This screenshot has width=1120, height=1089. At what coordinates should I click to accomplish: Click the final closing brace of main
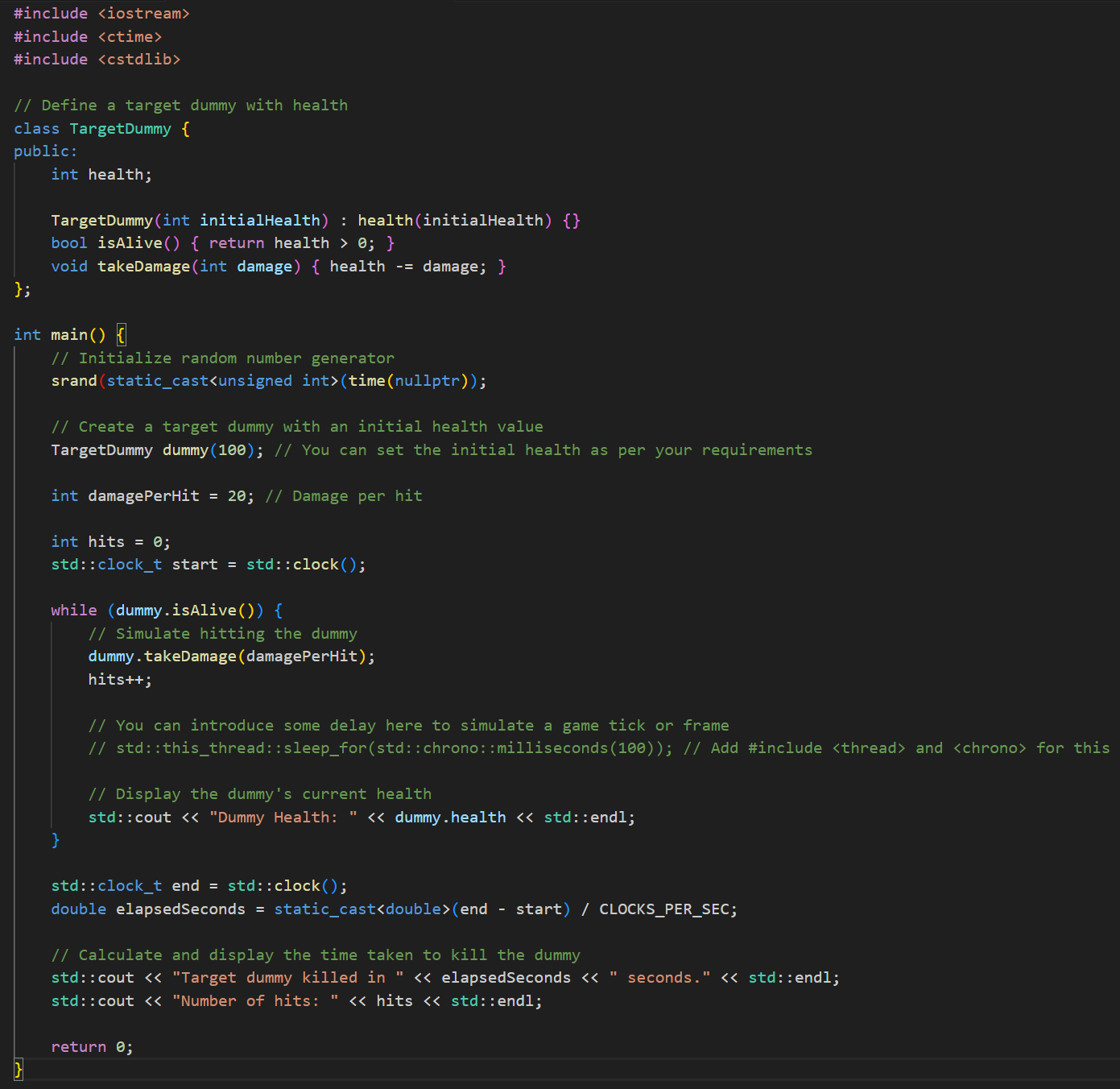19,1070
